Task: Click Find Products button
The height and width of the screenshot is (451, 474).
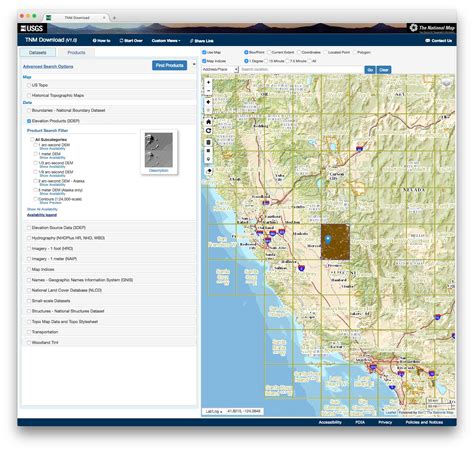Action: (x=169, y=65)
